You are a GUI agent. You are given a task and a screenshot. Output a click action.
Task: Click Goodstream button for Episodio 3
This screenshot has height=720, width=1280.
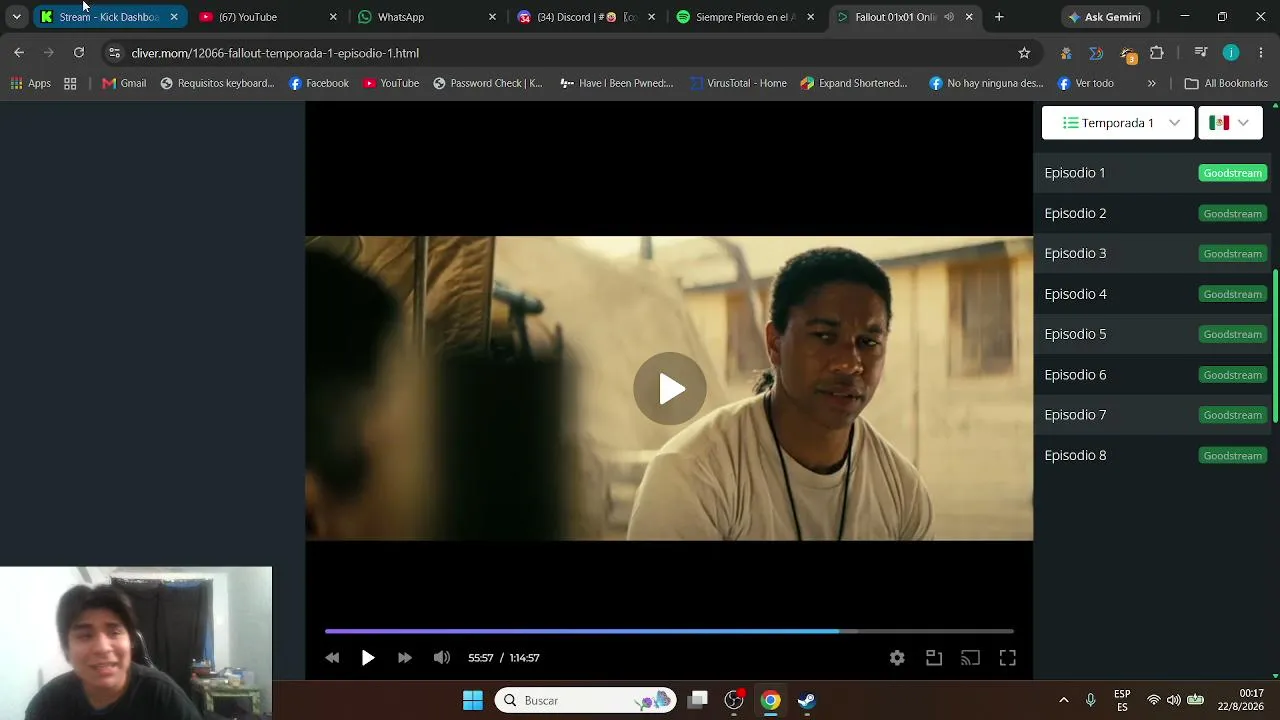(x=1233, y=253)
